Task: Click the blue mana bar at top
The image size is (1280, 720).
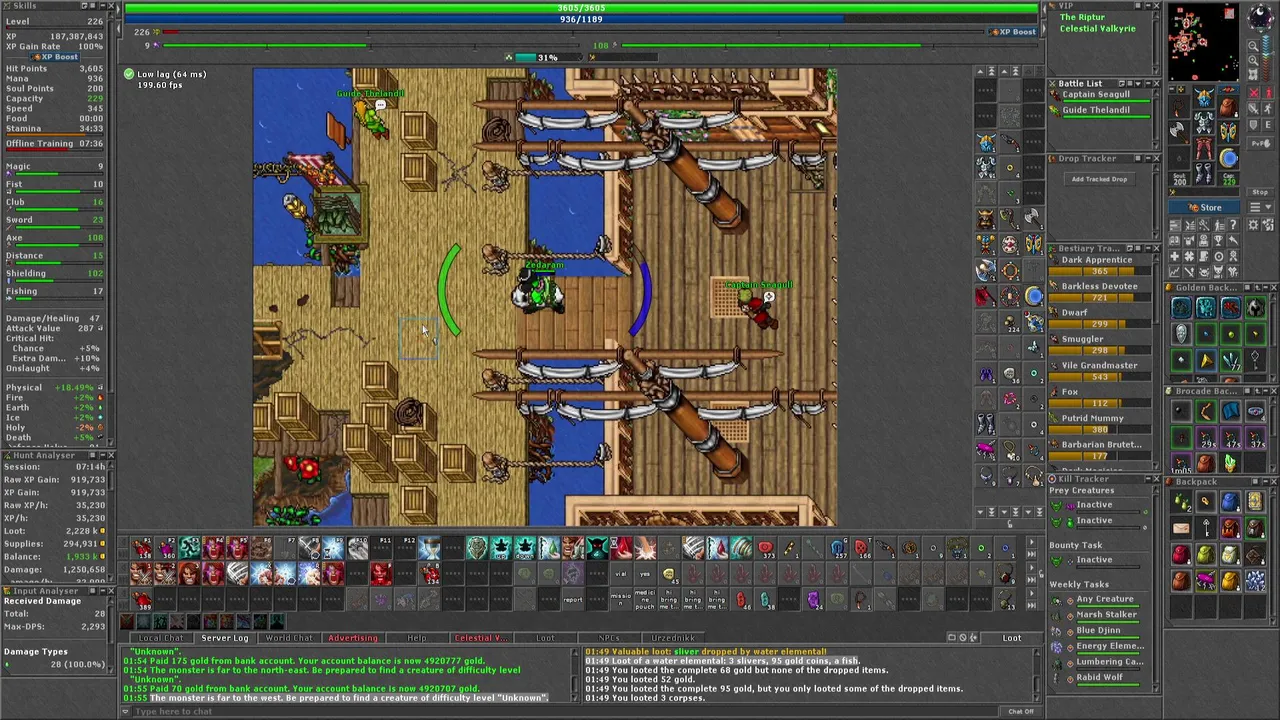Action: pos(581,19)
